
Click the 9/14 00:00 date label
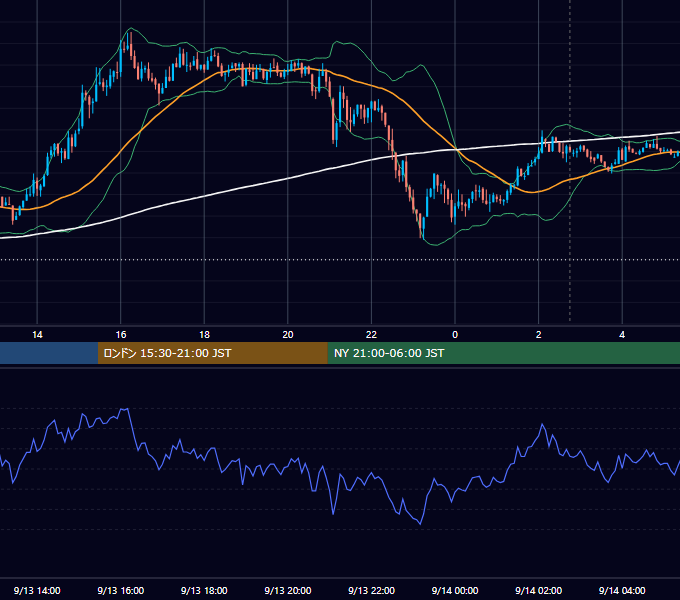pyautogui.click(x=455, y=590)
